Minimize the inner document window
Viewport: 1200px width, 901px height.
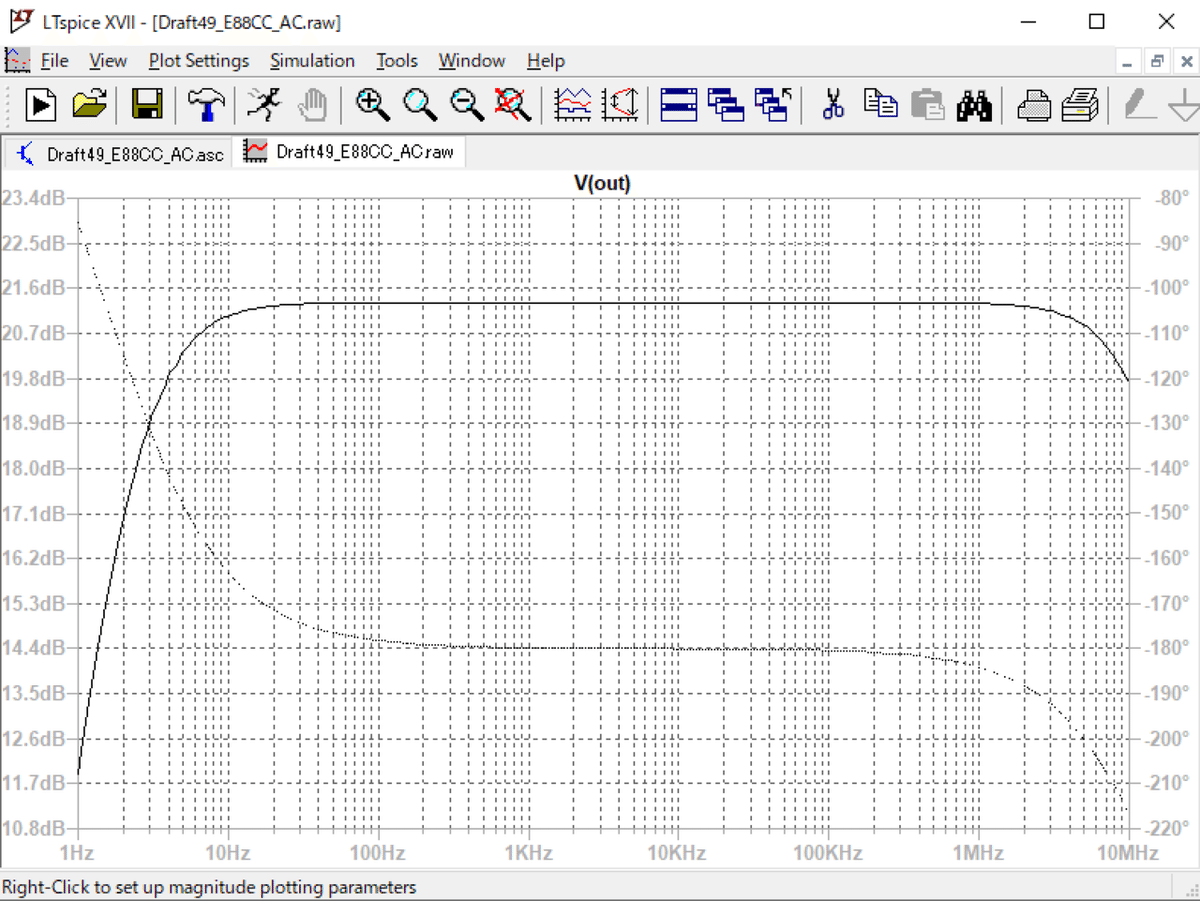(1128, 62)
